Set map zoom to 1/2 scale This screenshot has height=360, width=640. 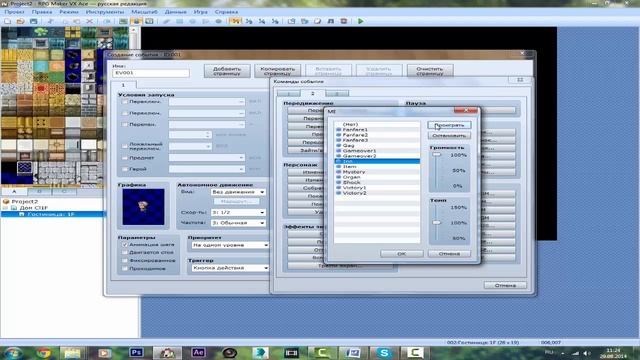(x=249, y=21)
